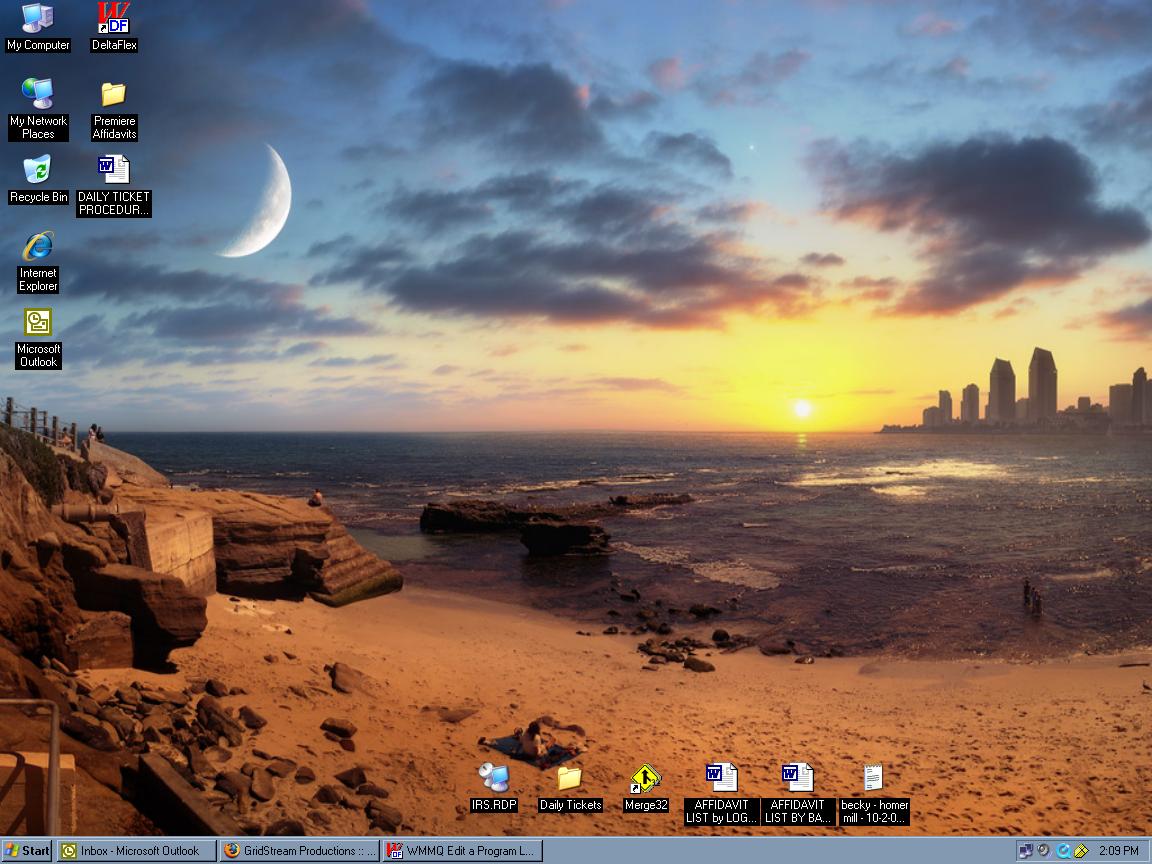Click the Merge32 shortcut icon

pos(646,779)
